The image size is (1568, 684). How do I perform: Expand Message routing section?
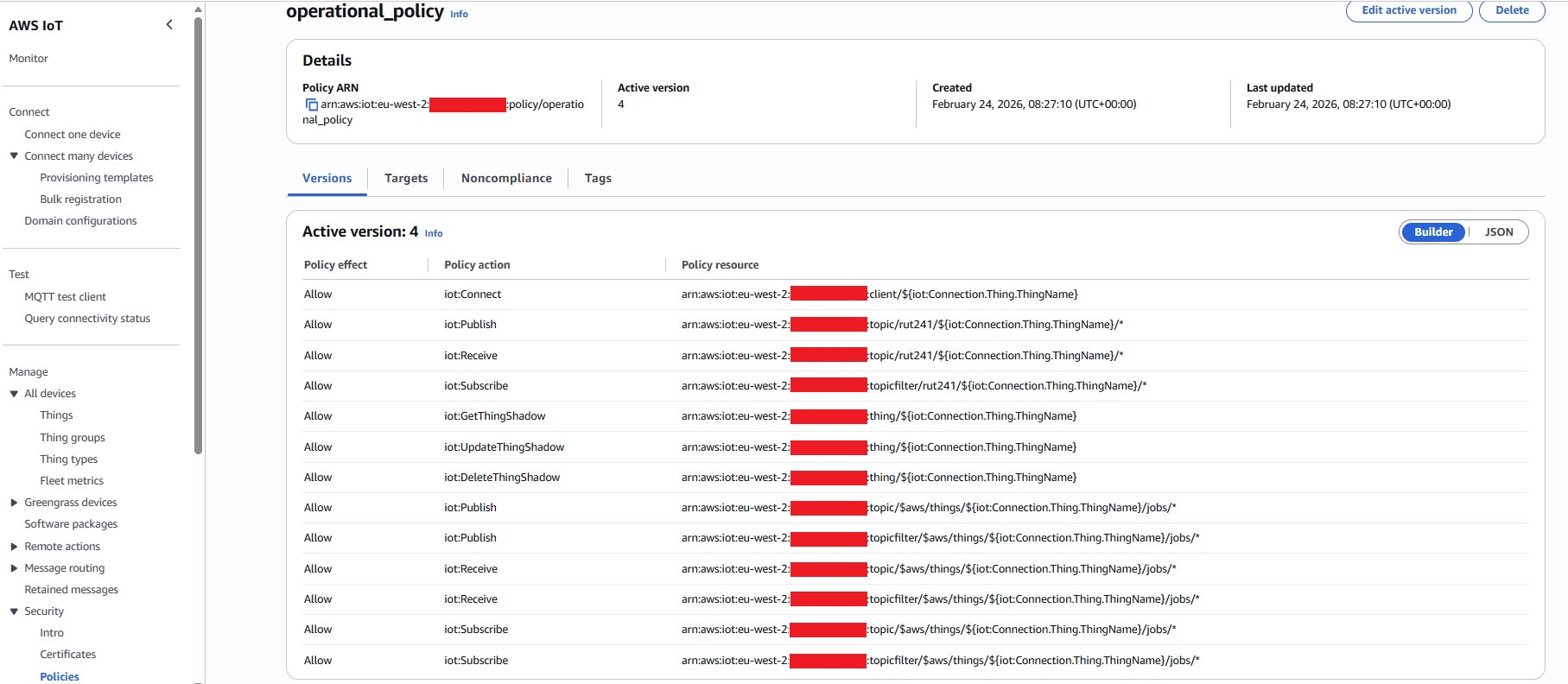(x=14, y=568)
